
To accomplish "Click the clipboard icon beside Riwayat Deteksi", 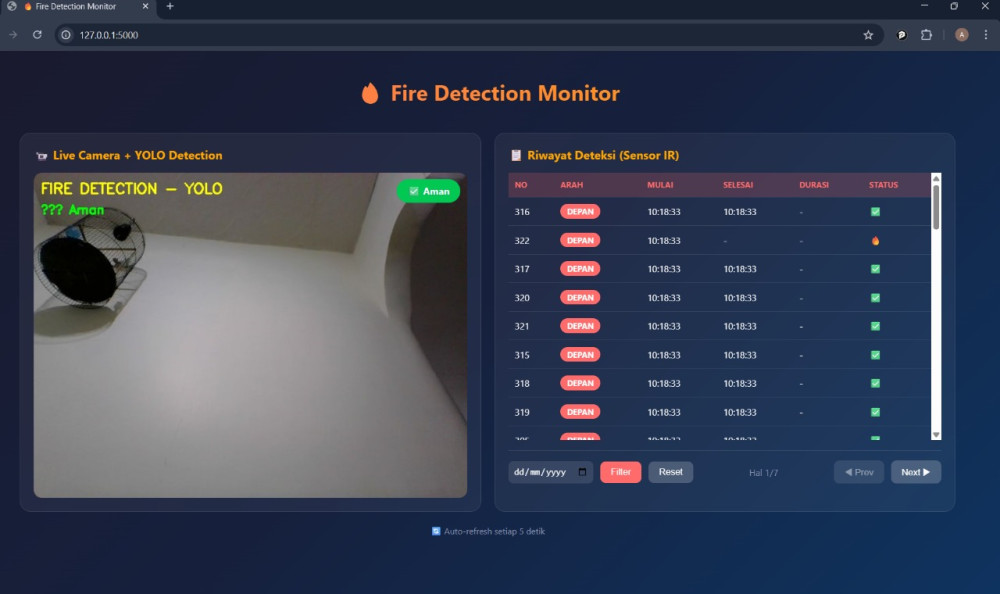I will click(x=516, y=156).
